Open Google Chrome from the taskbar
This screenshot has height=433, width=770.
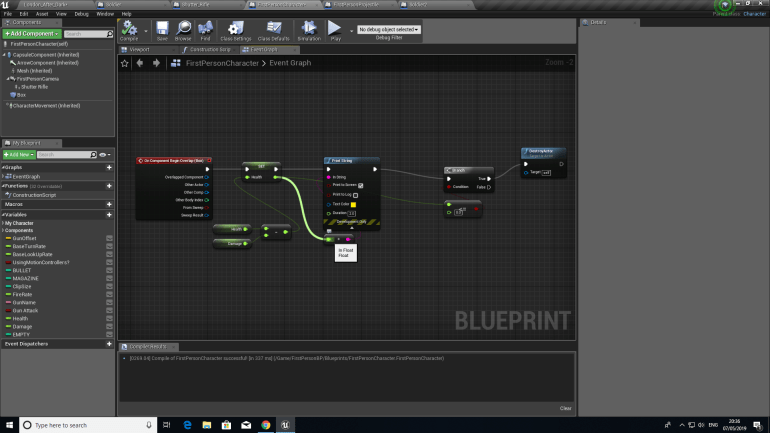[x=266, y=425]
